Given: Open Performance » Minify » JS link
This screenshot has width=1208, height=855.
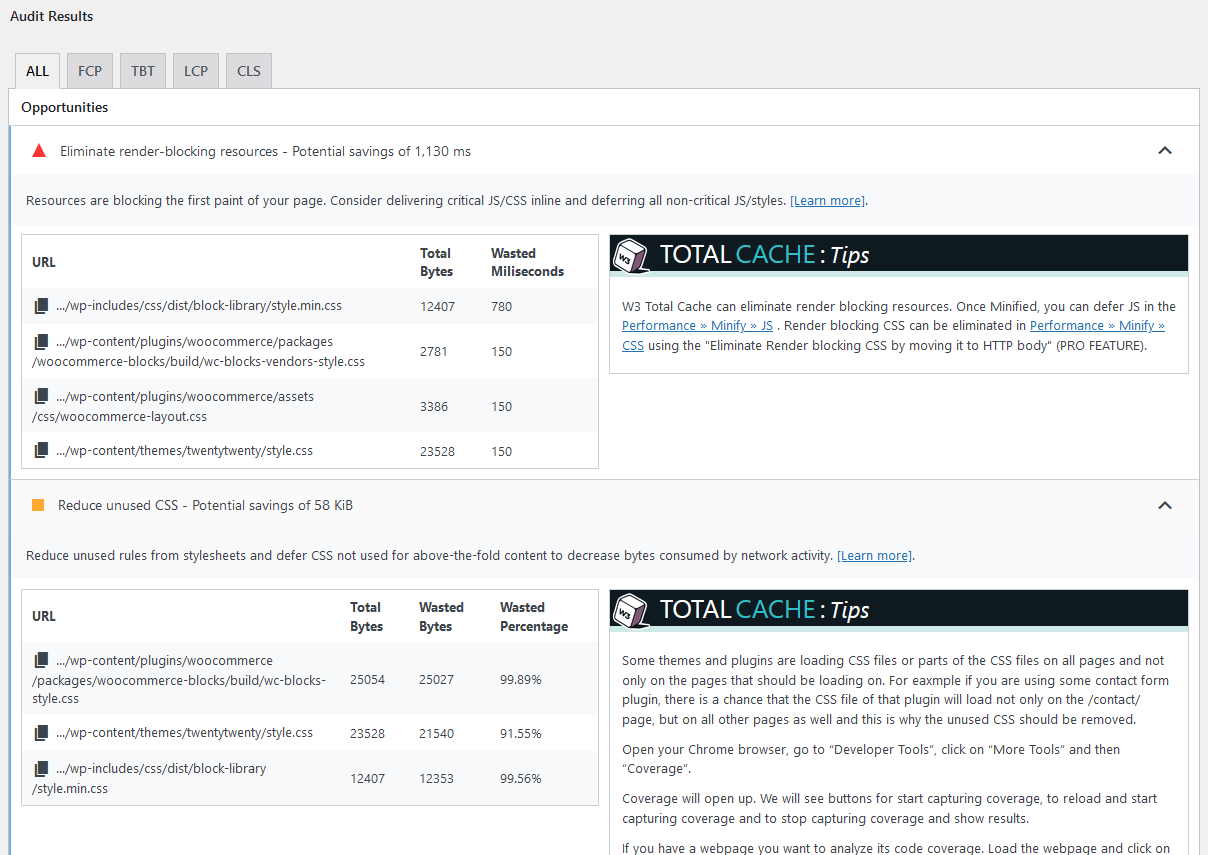Looking at the screenshot, I should (x=697, y=326).
